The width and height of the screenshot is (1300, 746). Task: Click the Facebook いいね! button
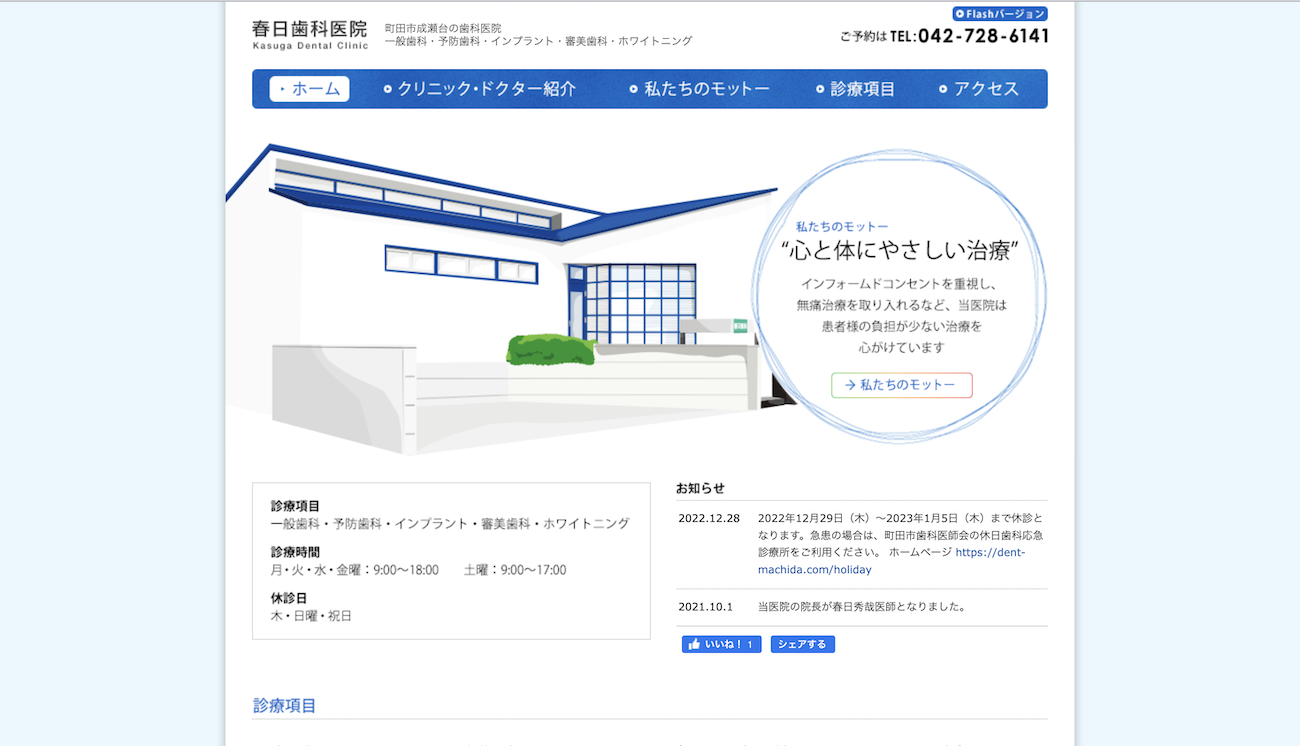tap(721, 644)
